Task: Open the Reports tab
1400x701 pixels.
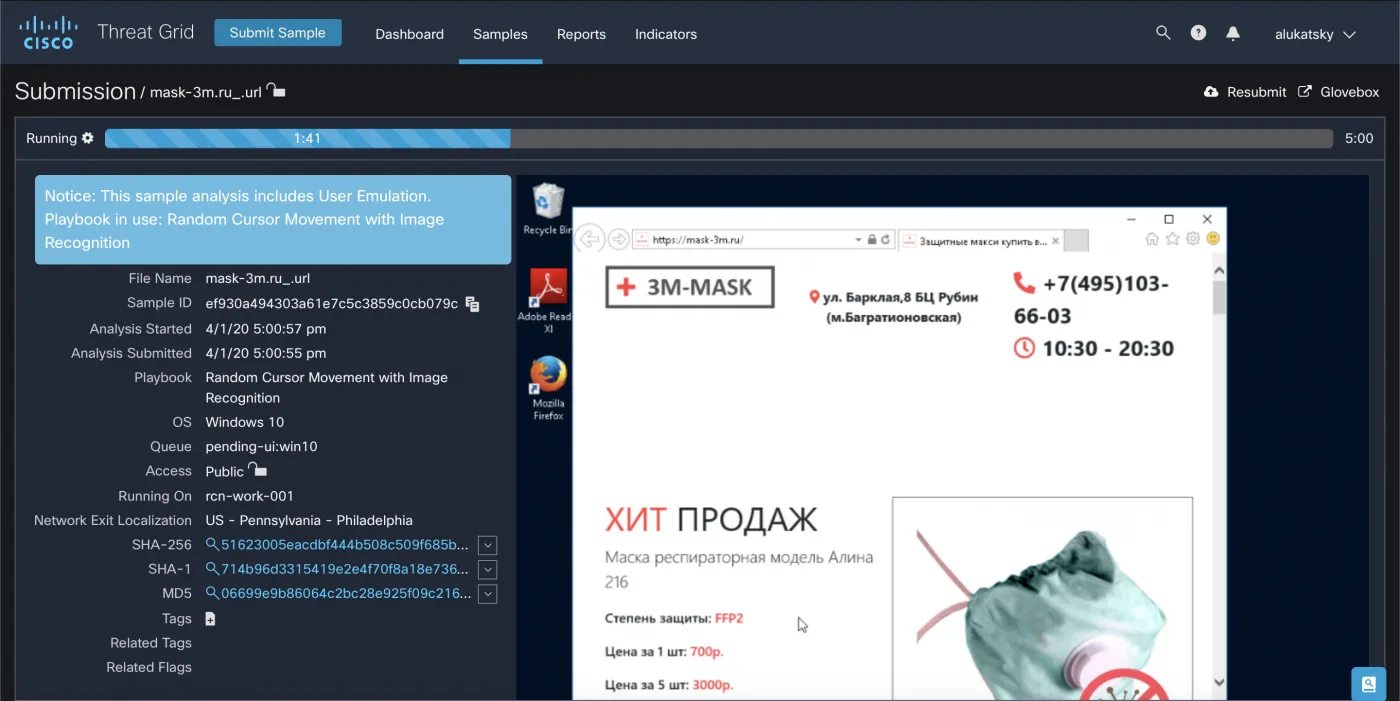Action: pyautogui.click(x=581, y=34)
